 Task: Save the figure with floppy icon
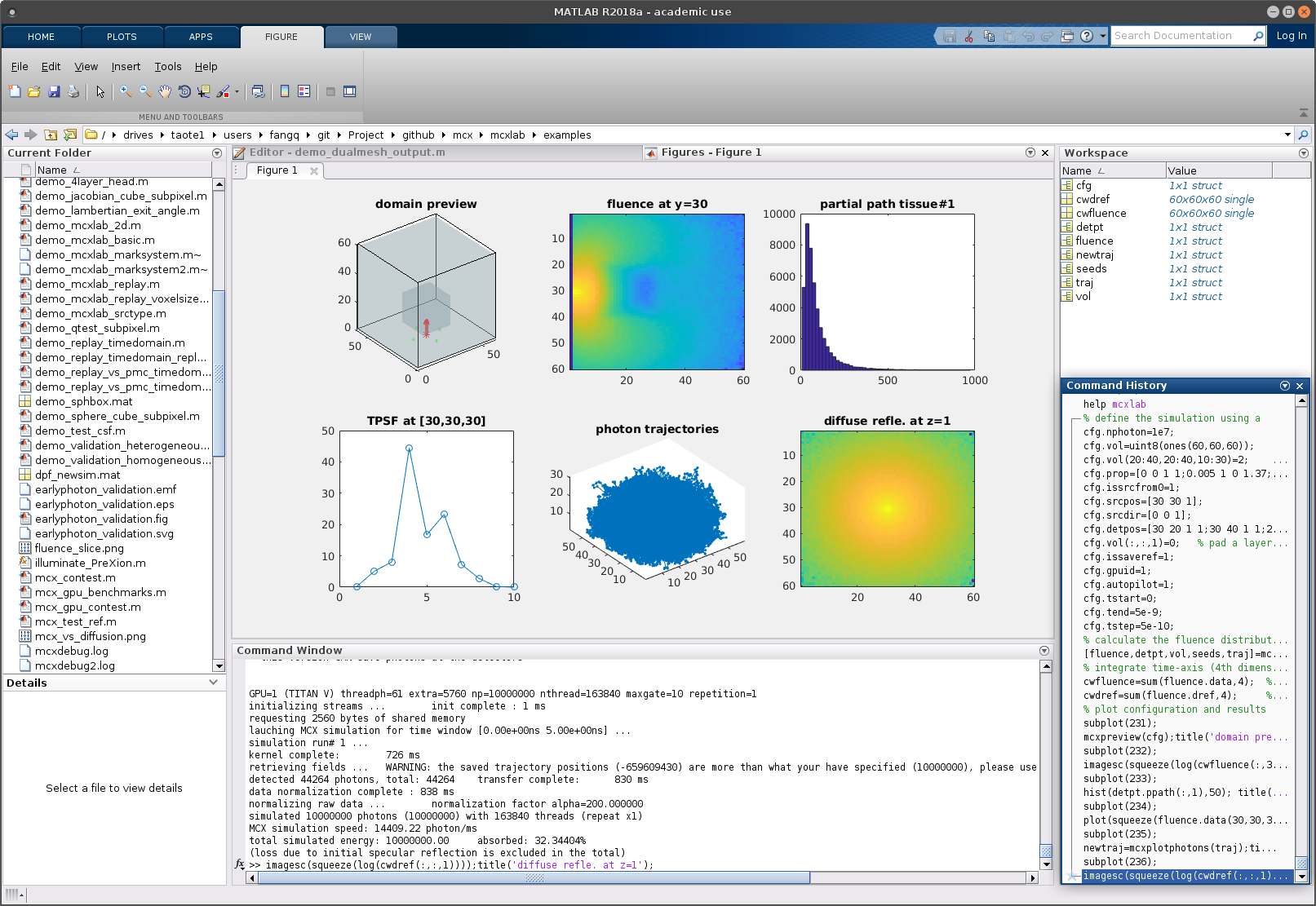(54, 91)
